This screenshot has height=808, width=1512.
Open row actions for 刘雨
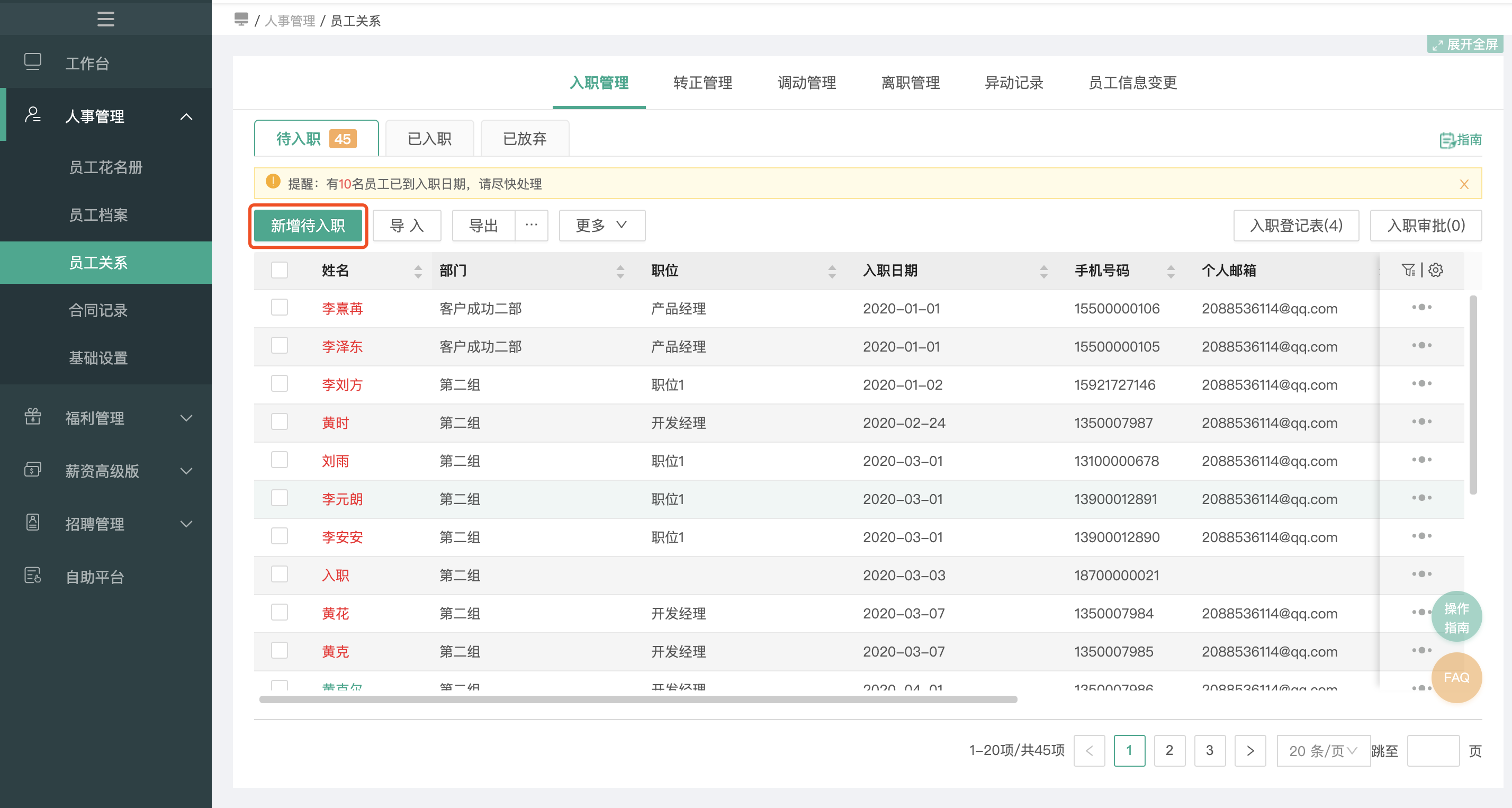click(x=1421, y=460)
